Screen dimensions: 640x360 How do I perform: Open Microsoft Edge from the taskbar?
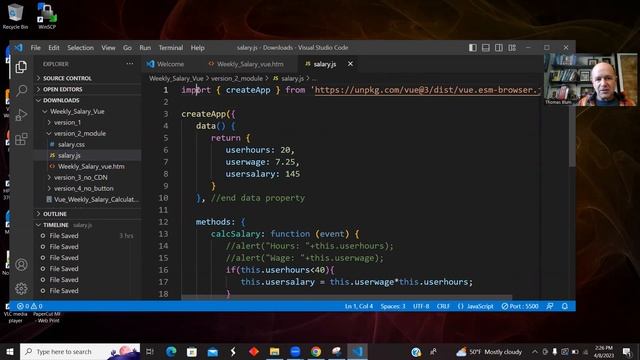[x=171, y=351]
